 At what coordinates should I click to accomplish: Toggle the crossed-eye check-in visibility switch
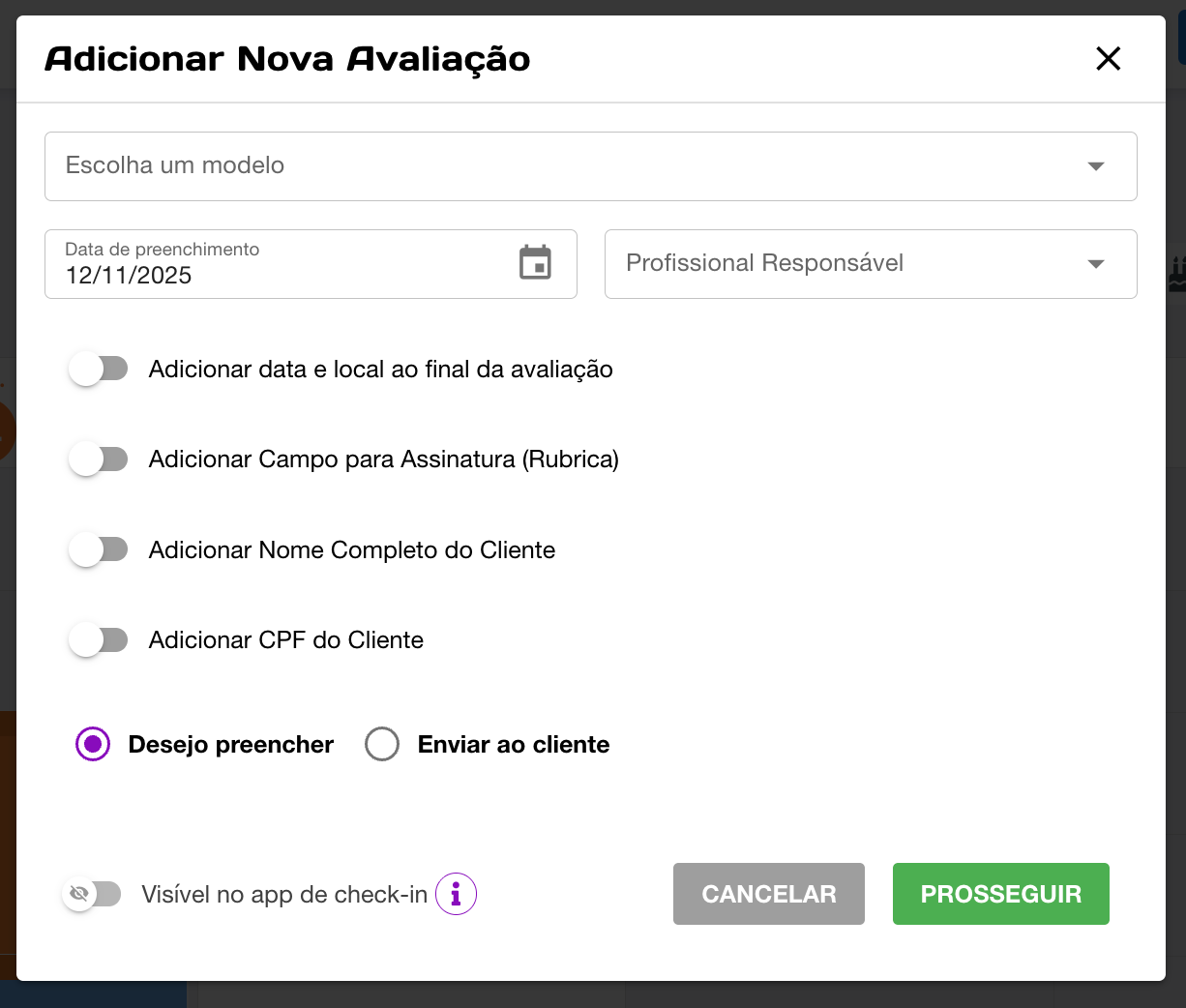tap(92, 894)
